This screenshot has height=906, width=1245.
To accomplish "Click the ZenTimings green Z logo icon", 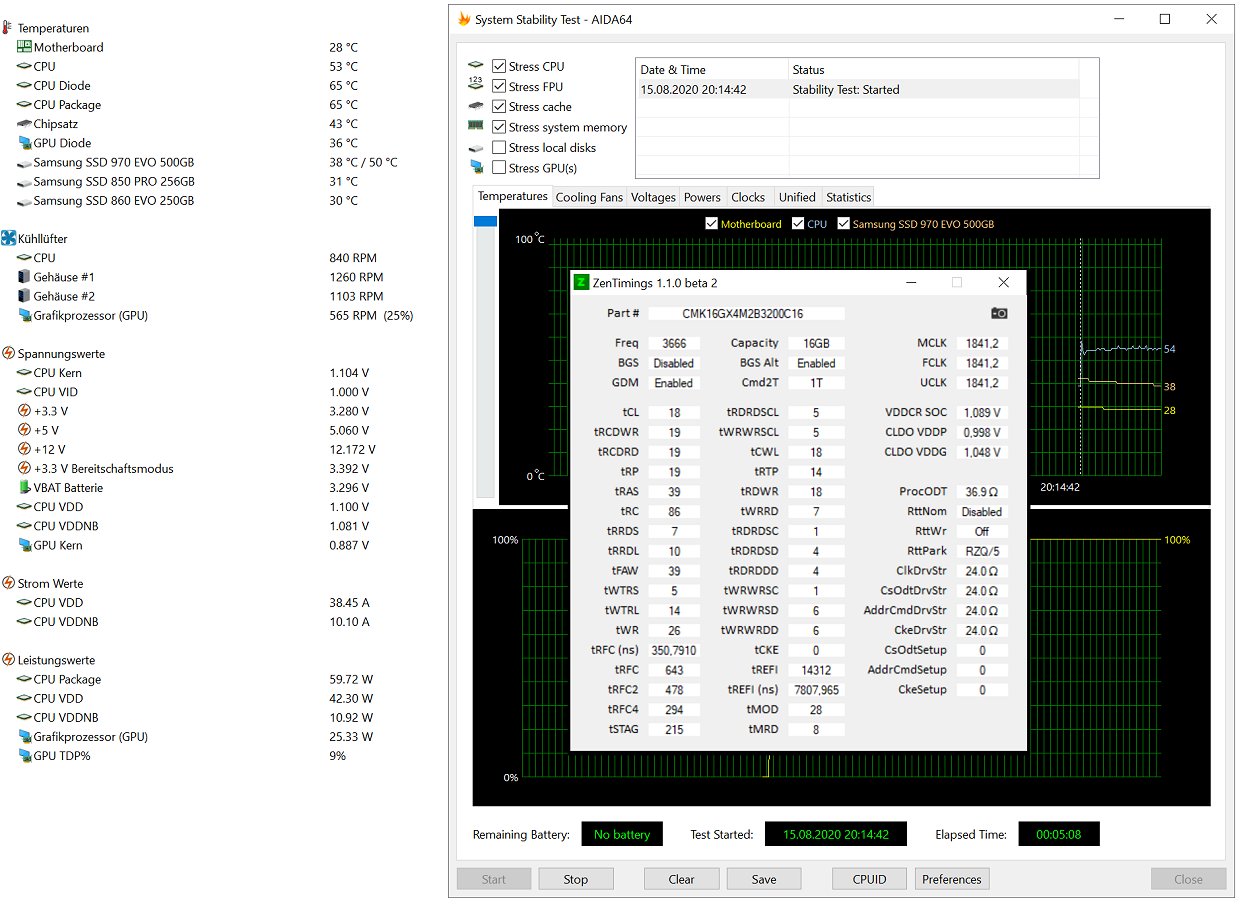I will click(x=581, y=283).
